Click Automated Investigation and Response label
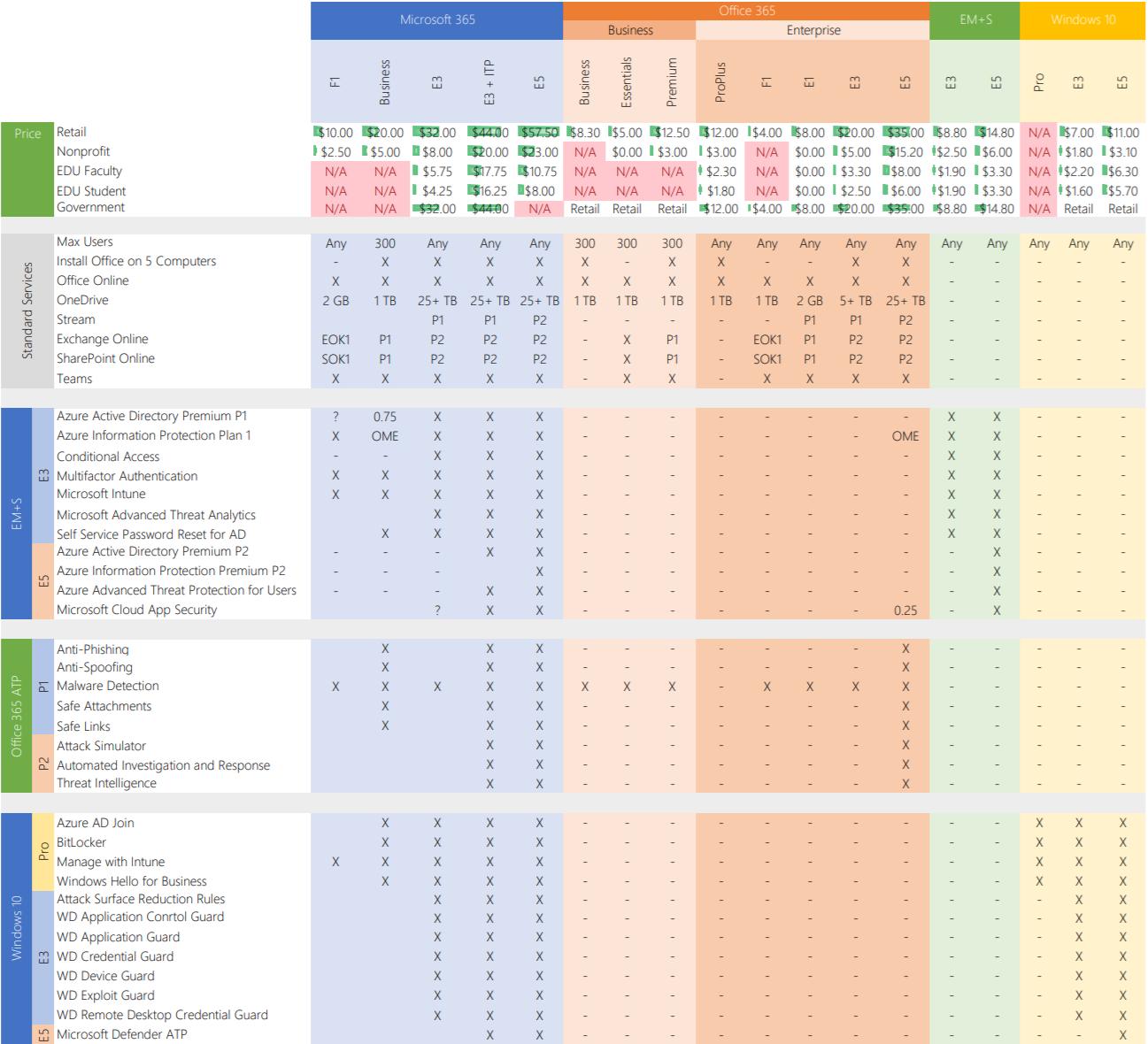This screenshot has height=1044, width=1148. 164,765
